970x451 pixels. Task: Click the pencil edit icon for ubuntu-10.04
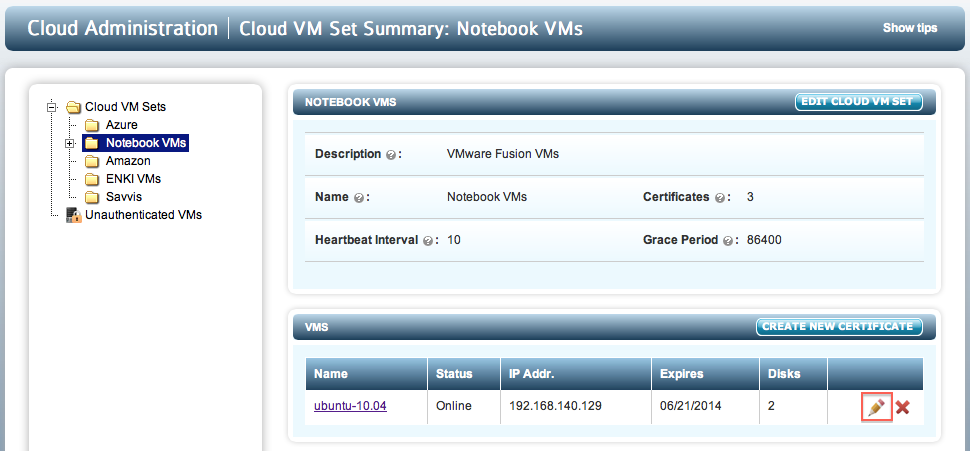click(x=876, y=407)
